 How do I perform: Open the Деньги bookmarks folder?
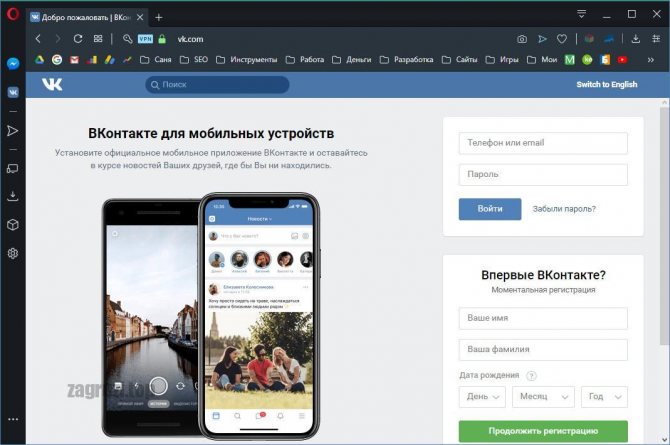[352, 60]
